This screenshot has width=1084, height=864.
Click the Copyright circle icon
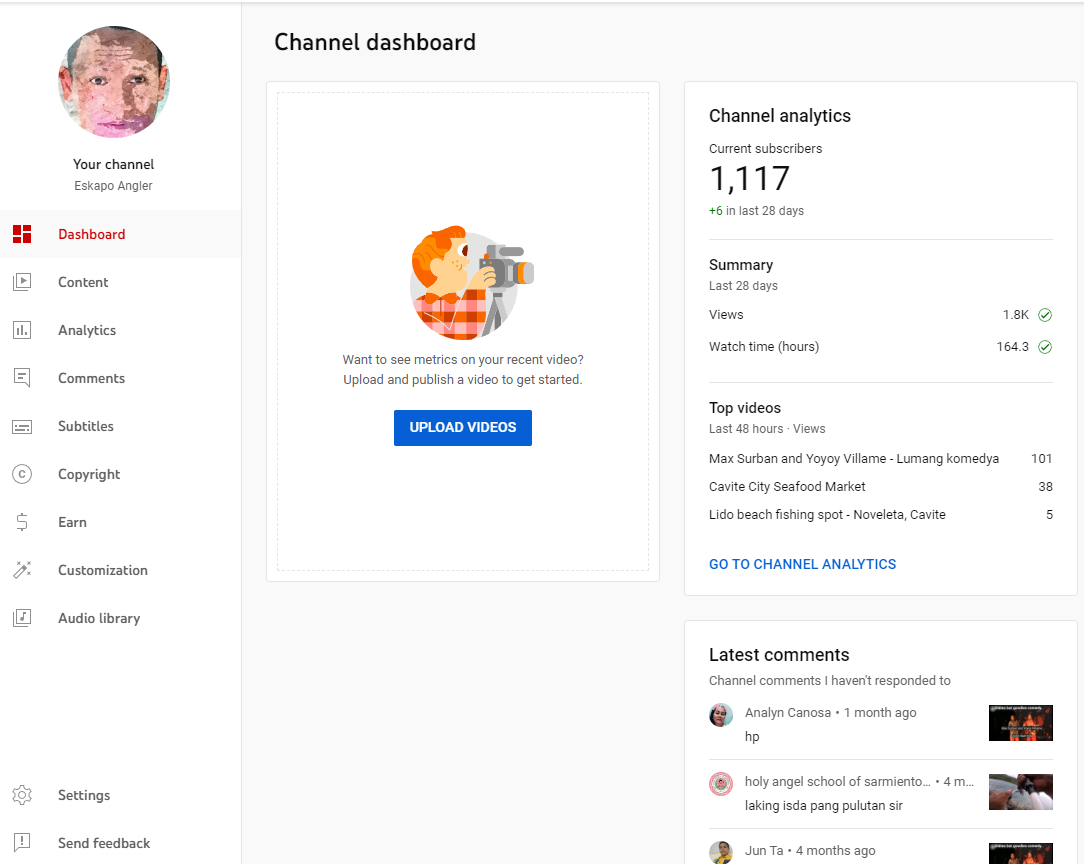[x=22, y=474]
